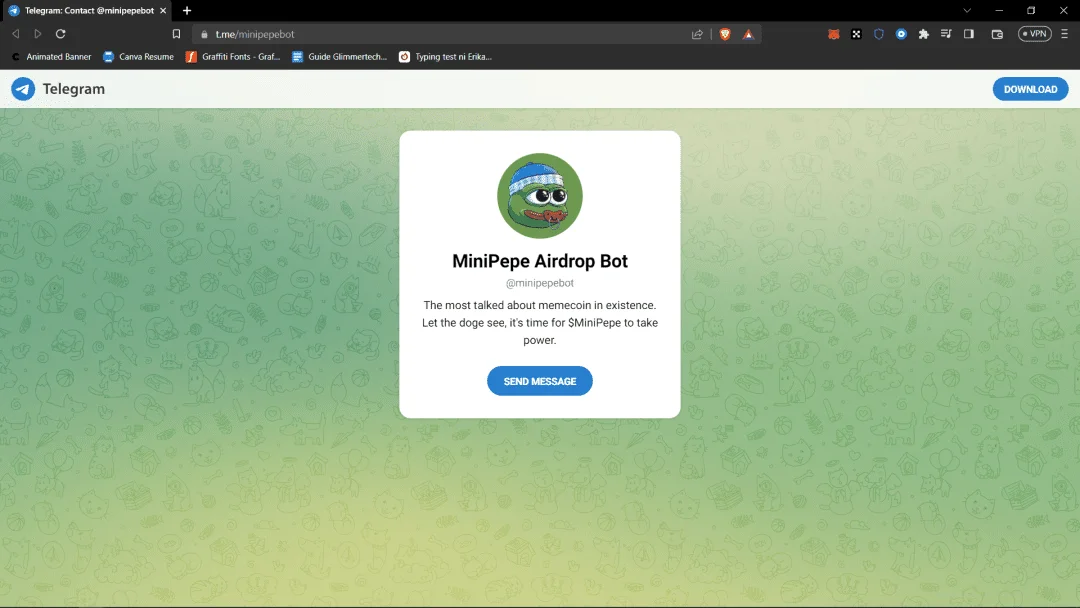Open Brave Shields lion icon
This screenshot has height=608, width=1080.
coord(725,34)
